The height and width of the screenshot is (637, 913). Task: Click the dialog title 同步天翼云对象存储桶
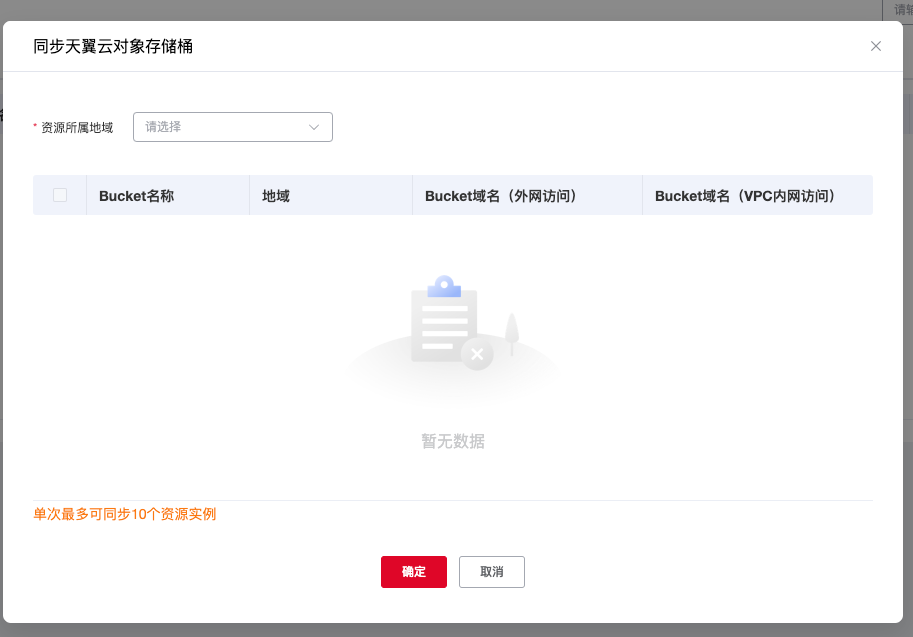click(x=113, y=46)
